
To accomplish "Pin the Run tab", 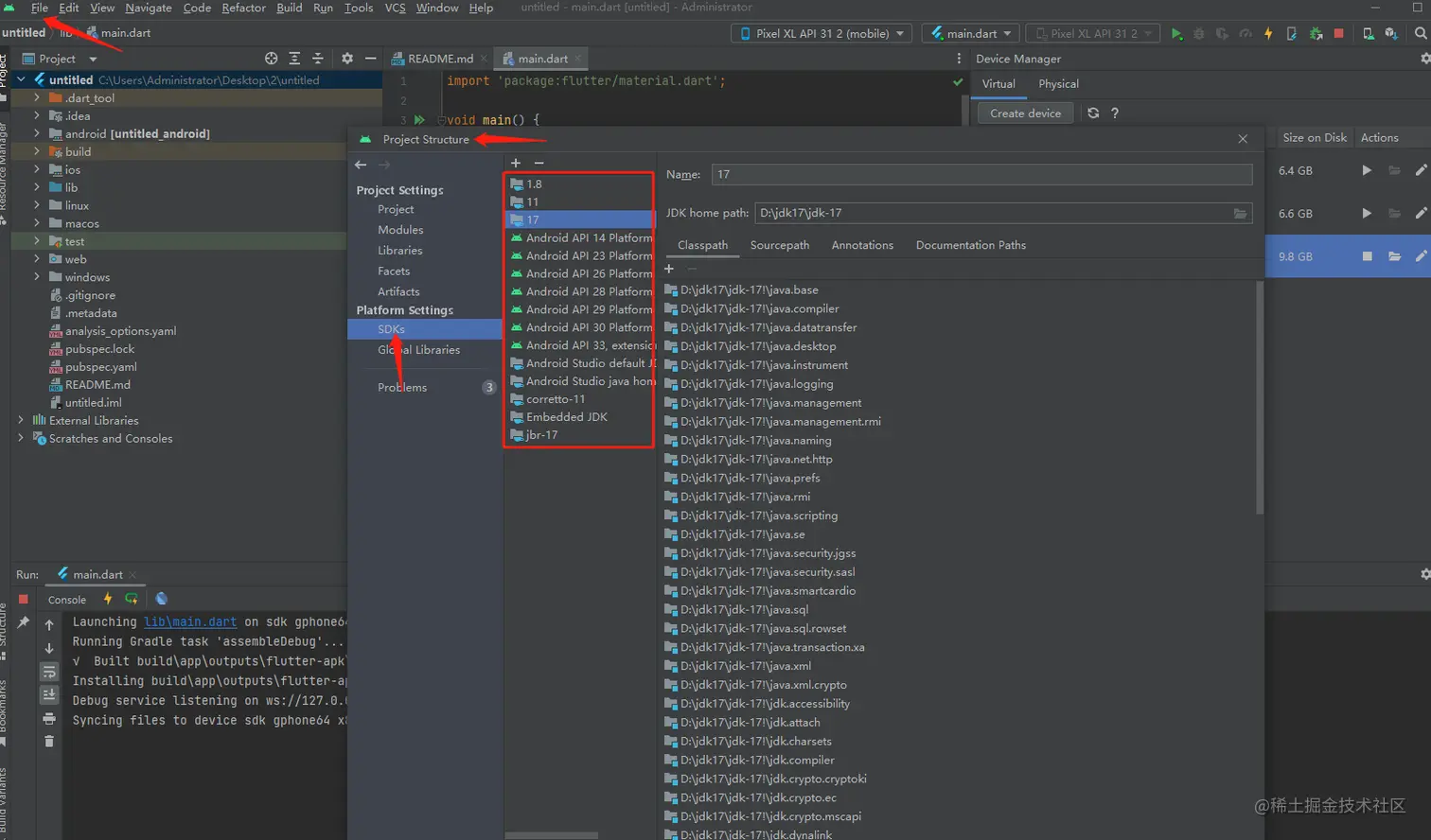I will (24, 622).
